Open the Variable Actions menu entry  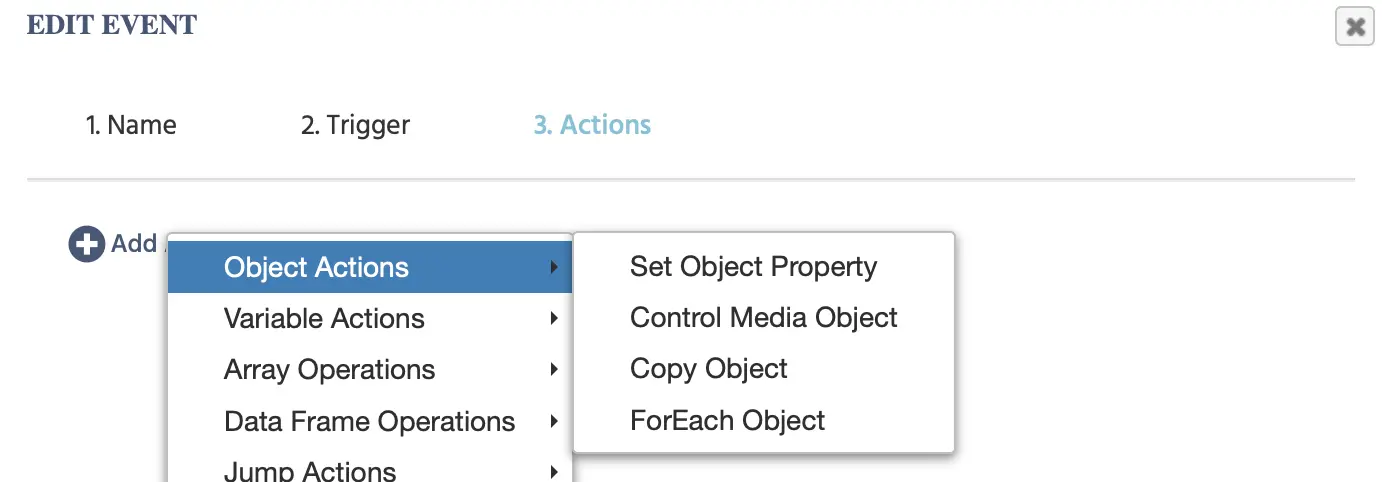click(x=324, y=319)
